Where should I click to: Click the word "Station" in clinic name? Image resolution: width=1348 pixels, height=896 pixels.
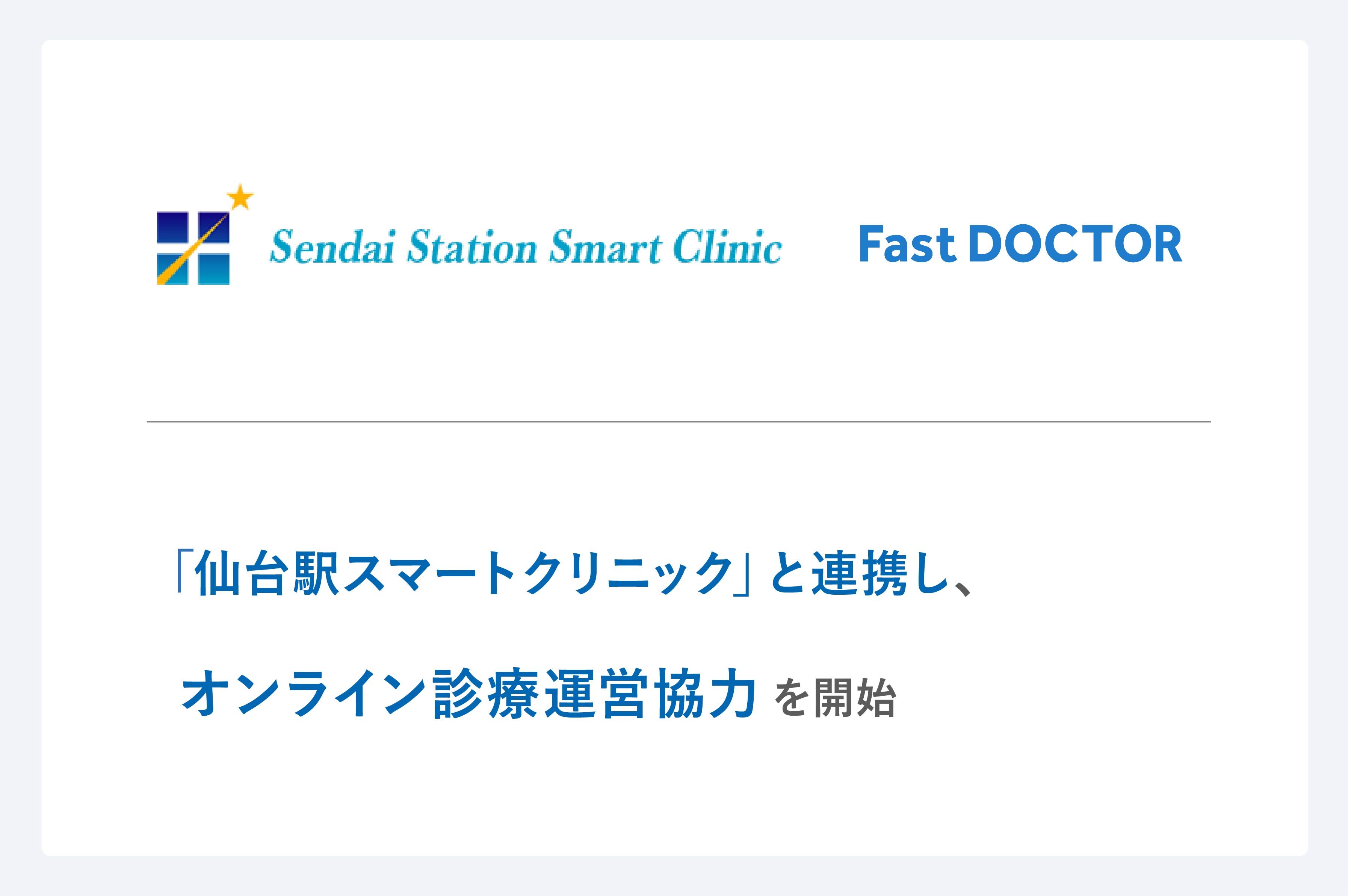pos(472,247)
